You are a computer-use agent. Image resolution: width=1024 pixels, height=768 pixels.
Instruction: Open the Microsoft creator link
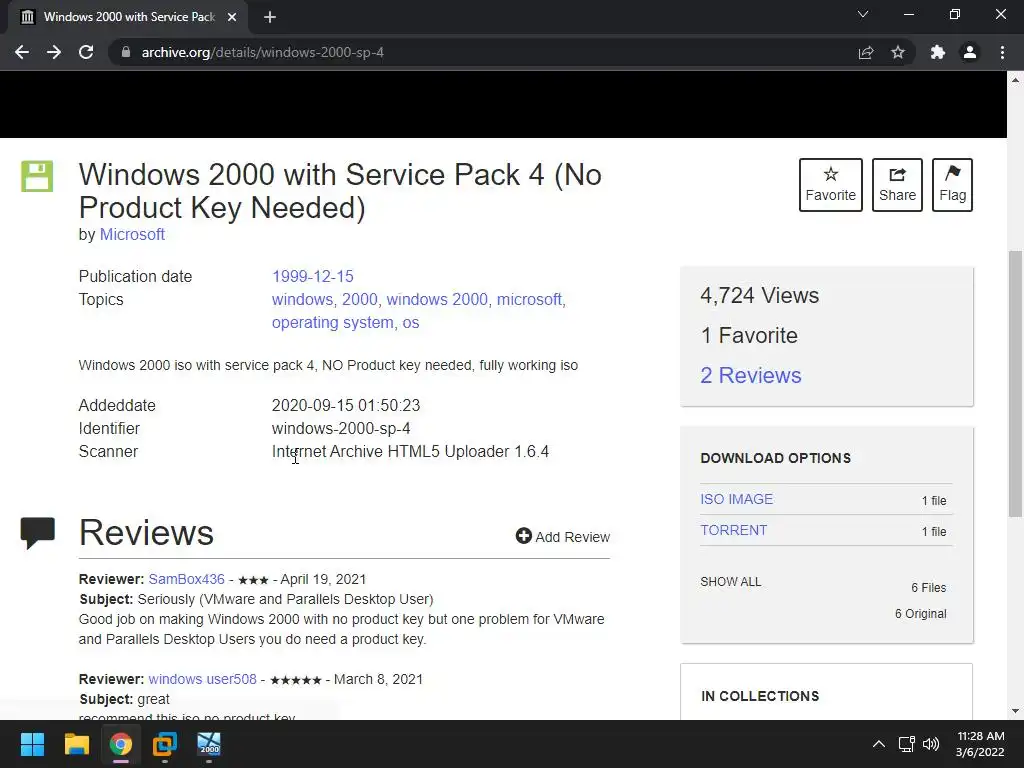coord(132,234)
